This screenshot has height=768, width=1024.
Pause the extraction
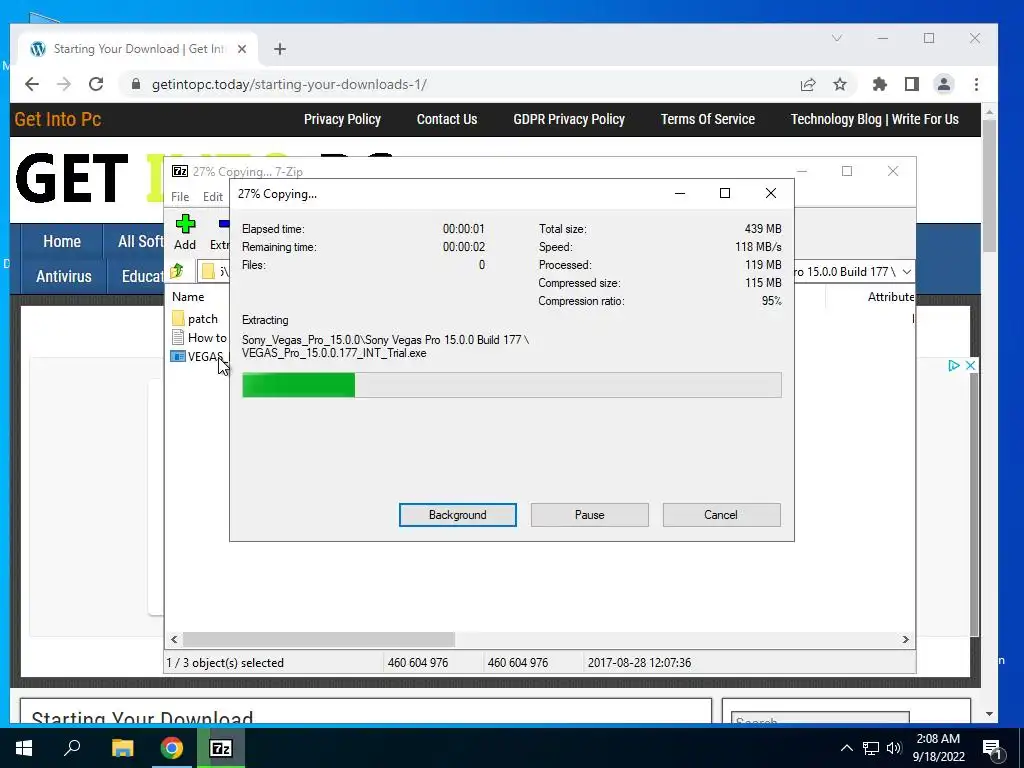589,515
